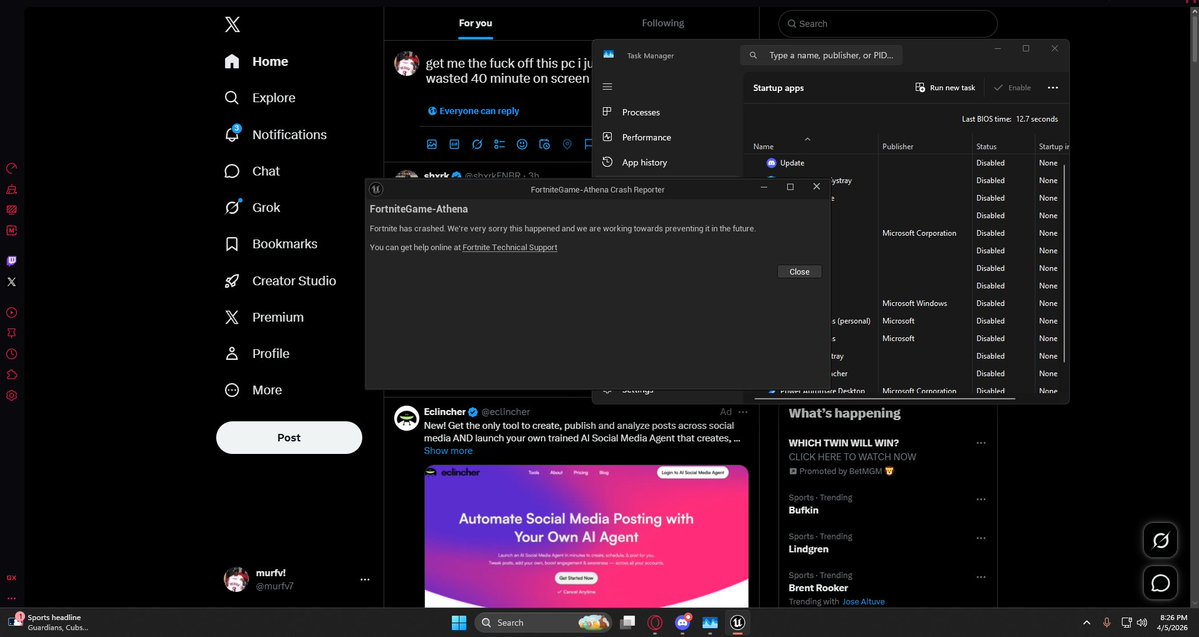Open Bookmarks in the X sidebar
The width and height of the screenshot is (1199, 637).
[271, 244]
